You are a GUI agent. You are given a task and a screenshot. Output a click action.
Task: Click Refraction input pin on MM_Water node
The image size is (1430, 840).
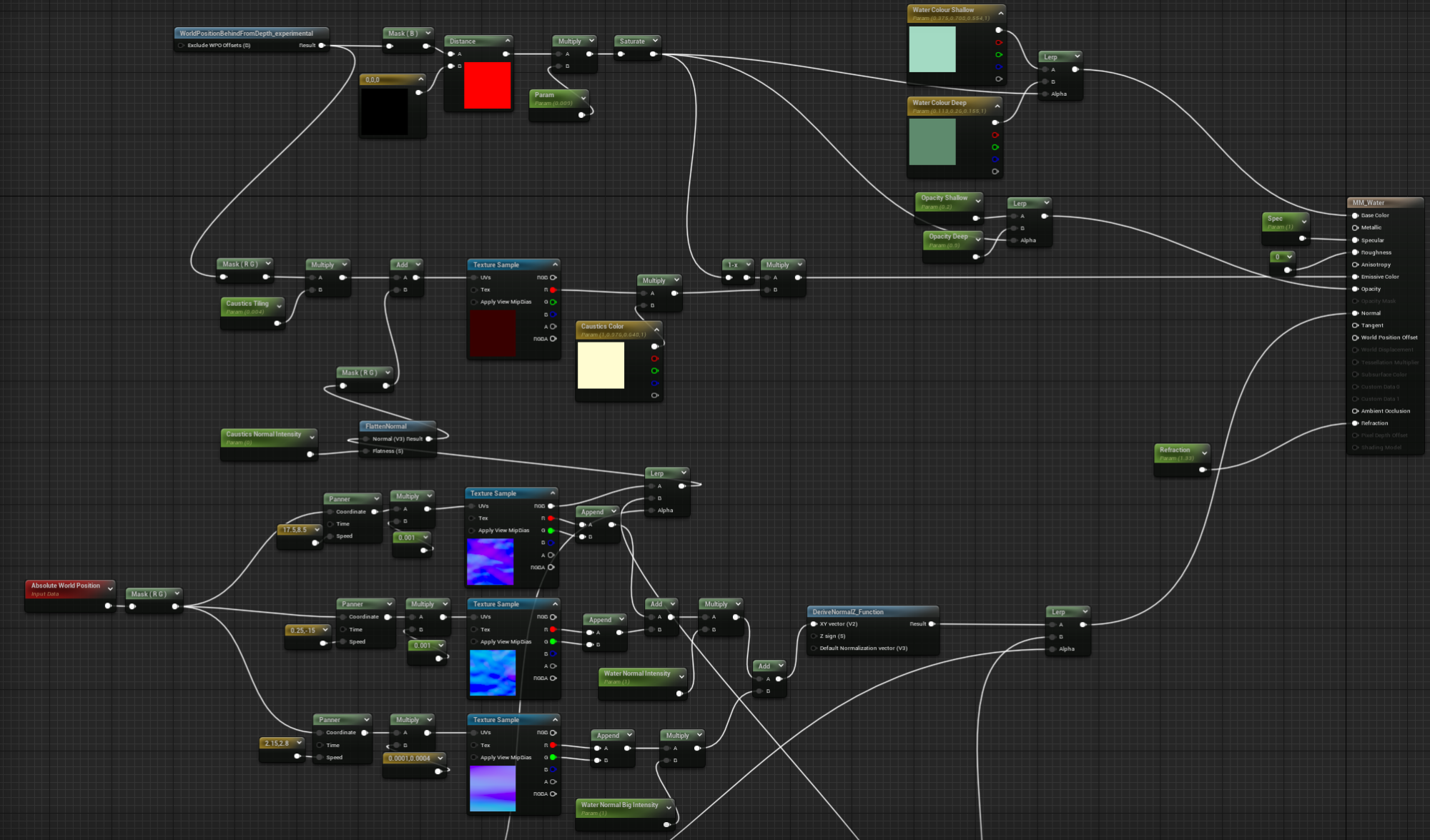click(1355, 423)
